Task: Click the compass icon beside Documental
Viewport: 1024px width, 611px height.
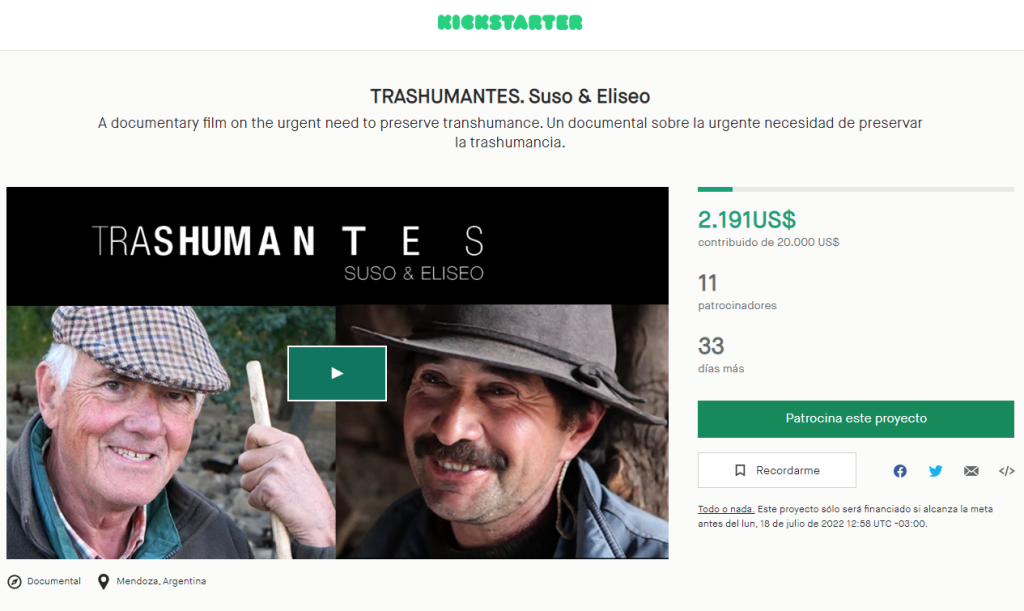Action: pyautogui.click(x=14, y=581)
